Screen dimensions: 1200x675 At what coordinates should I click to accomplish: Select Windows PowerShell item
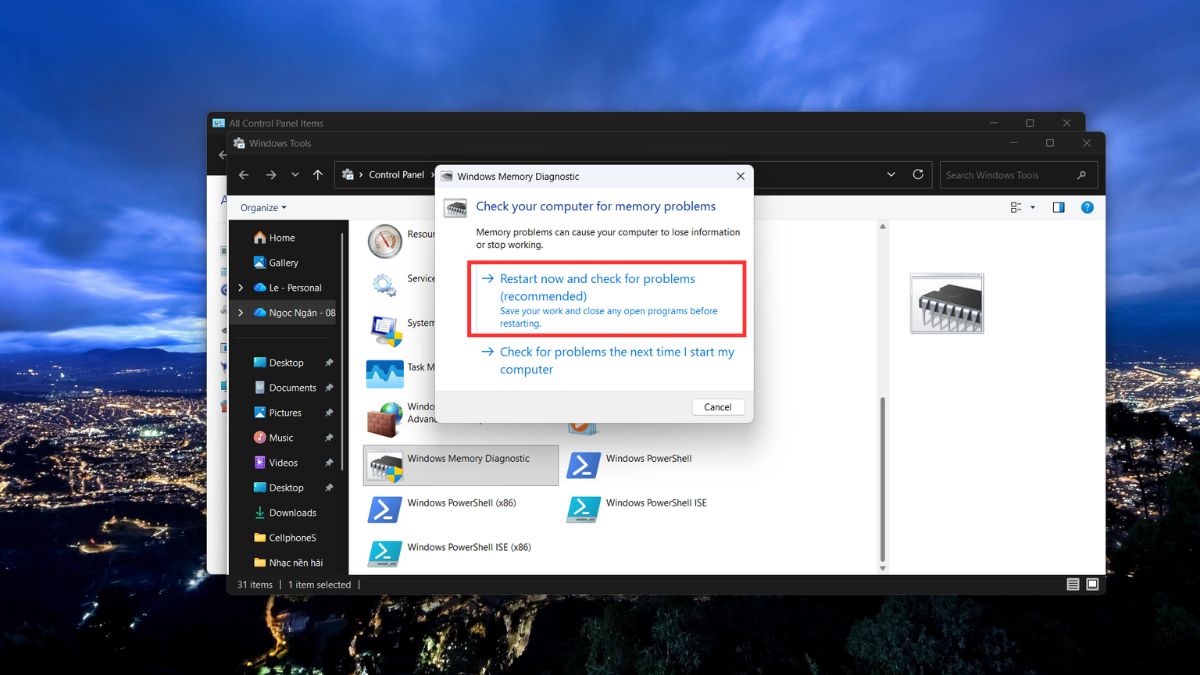(632, 465)
